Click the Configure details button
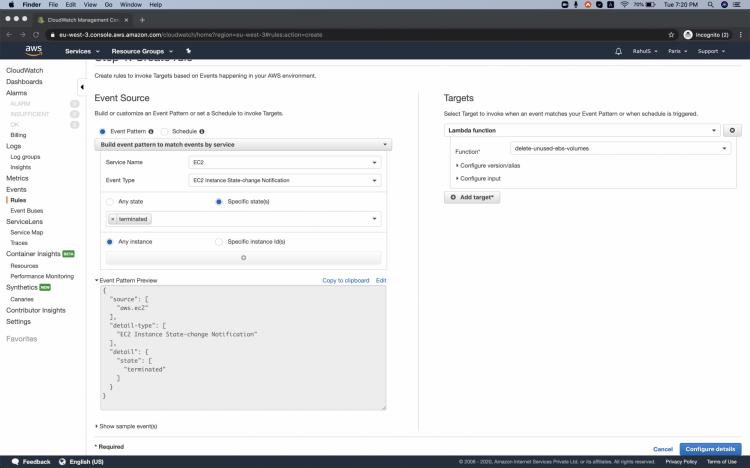 tap(710, 449)
